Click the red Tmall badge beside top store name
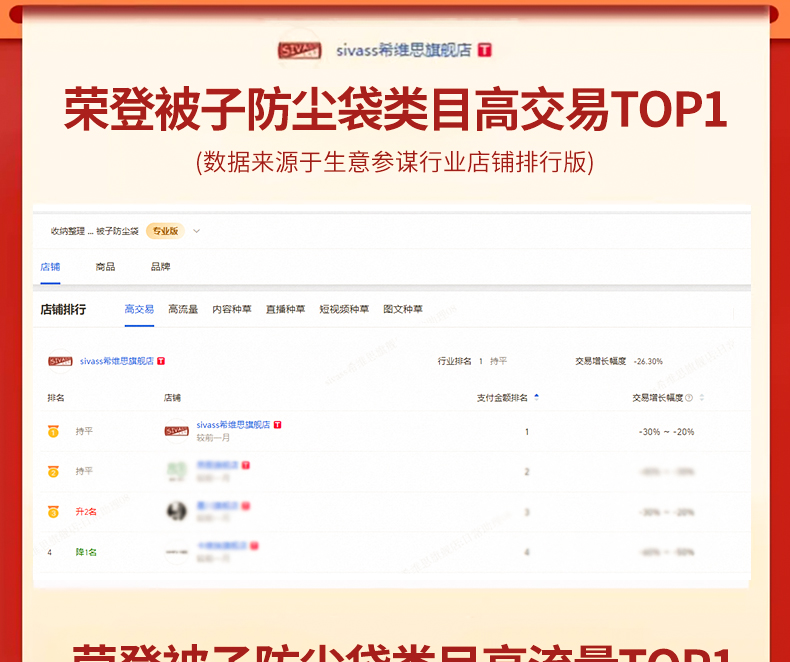The image size is (790, 662). (485, 50)
